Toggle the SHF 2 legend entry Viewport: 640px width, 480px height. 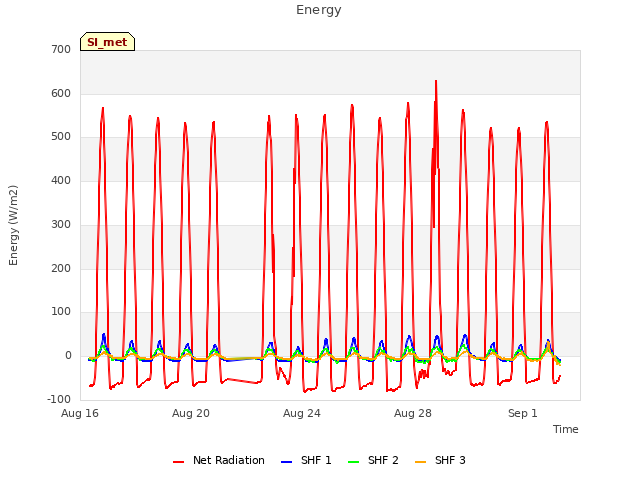click(x=373, y=460)
